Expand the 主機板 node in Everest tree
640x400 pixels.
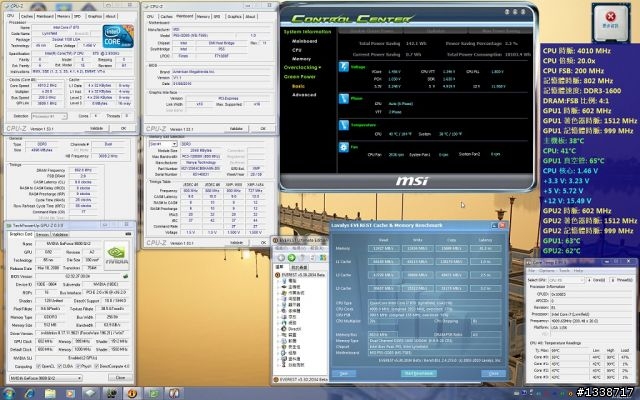click(x=279, y=287)
